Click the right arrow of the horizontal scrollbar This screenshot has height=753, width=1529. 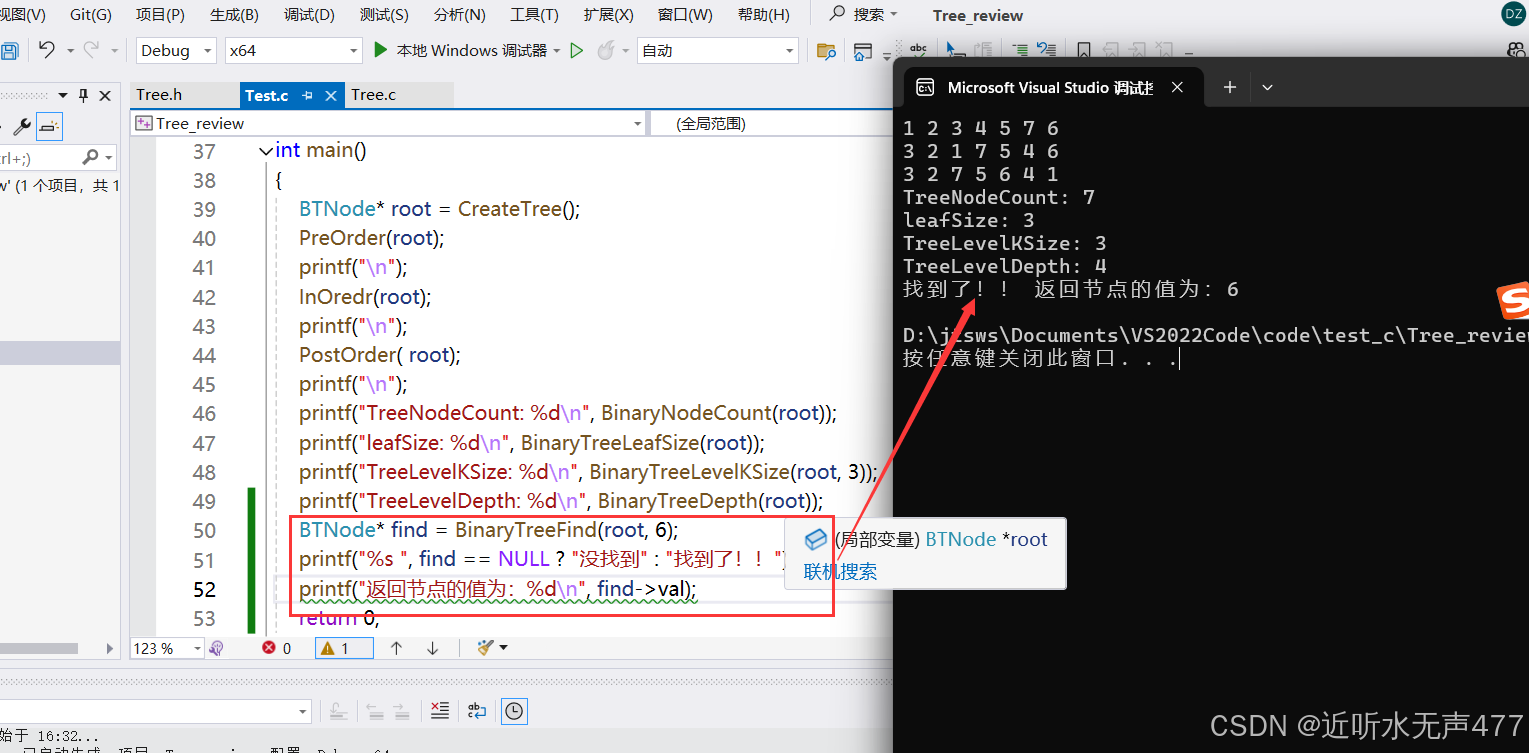point(112,648)
